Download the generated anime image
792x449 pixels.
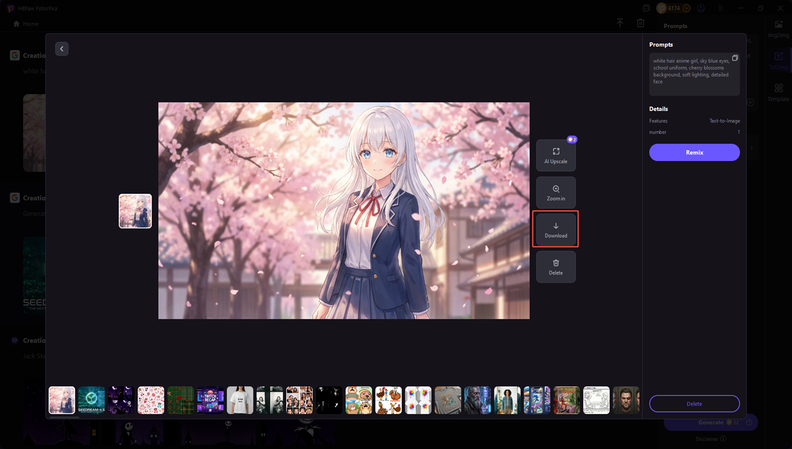[556, 230]
